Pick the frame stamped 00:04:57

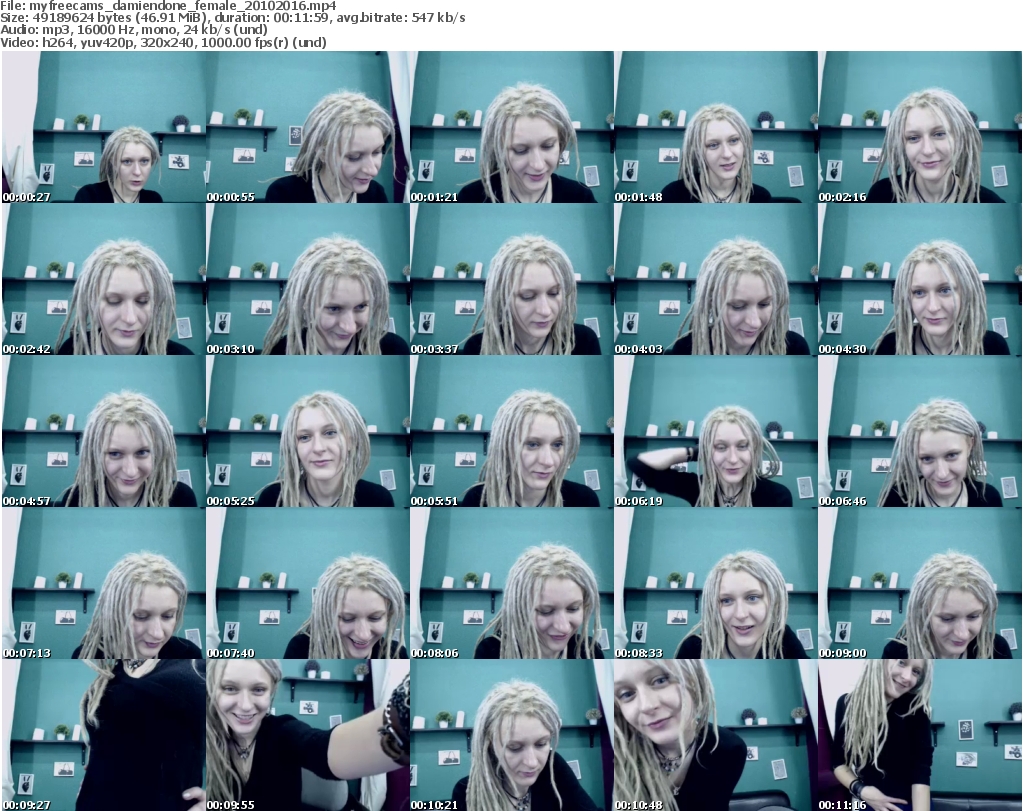[104, 432]
